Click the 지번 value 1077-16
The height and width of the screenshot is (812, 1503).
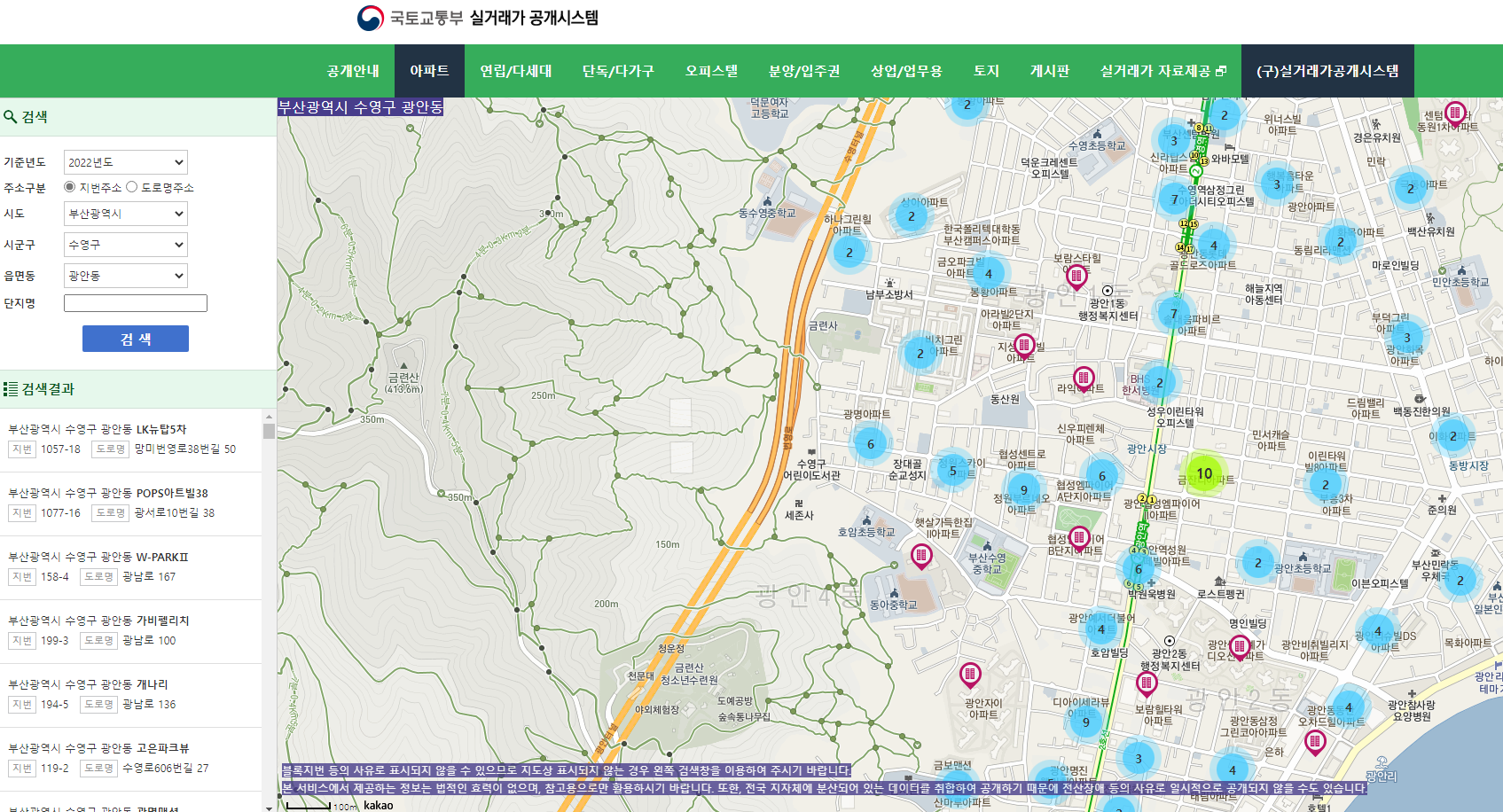click(x=60, y=513)
